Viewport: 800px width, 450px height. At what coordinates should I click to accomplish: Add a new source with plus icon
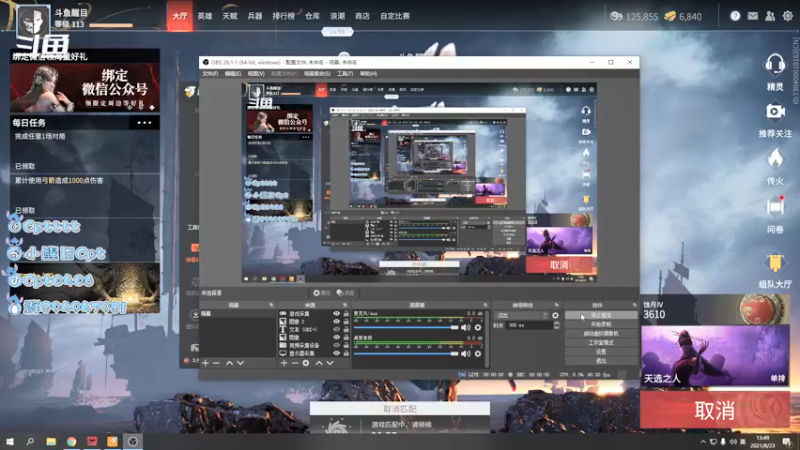[x=284, y=363]
